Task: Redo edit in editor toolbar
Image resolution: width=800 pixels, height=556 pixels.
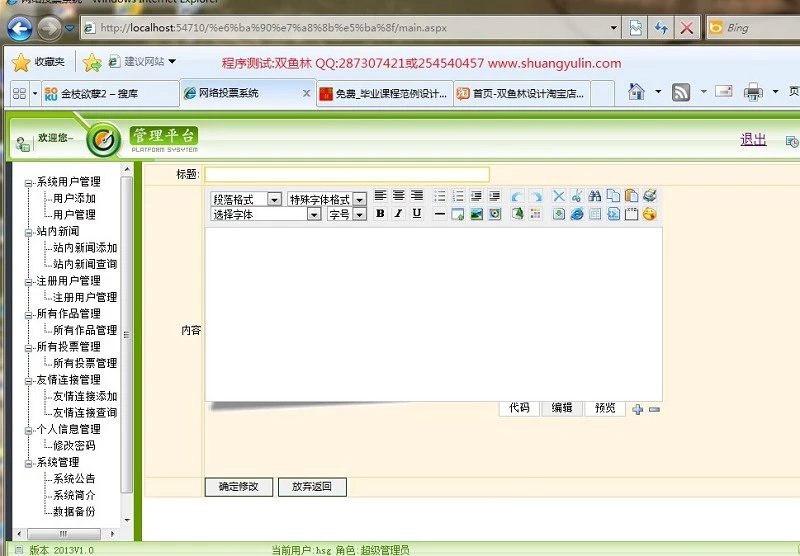Action: pos(536,196)
